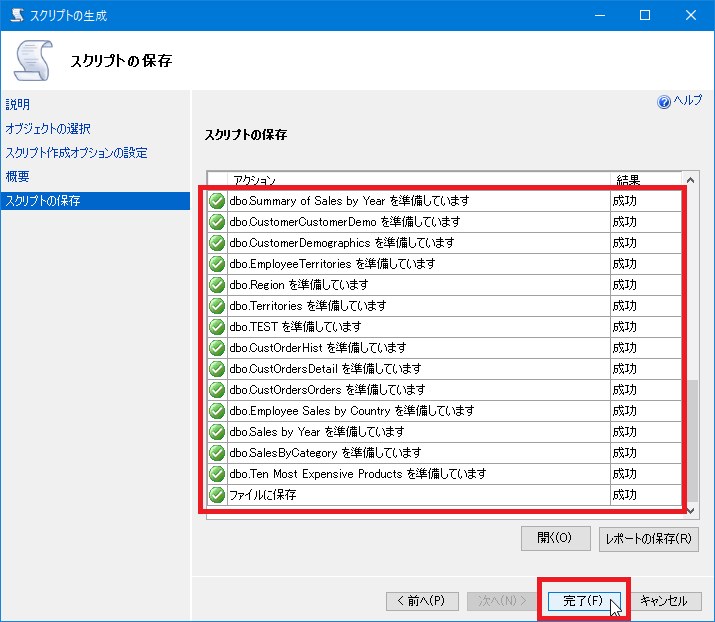Go back with the 前へ(P) button

[422, 601]
